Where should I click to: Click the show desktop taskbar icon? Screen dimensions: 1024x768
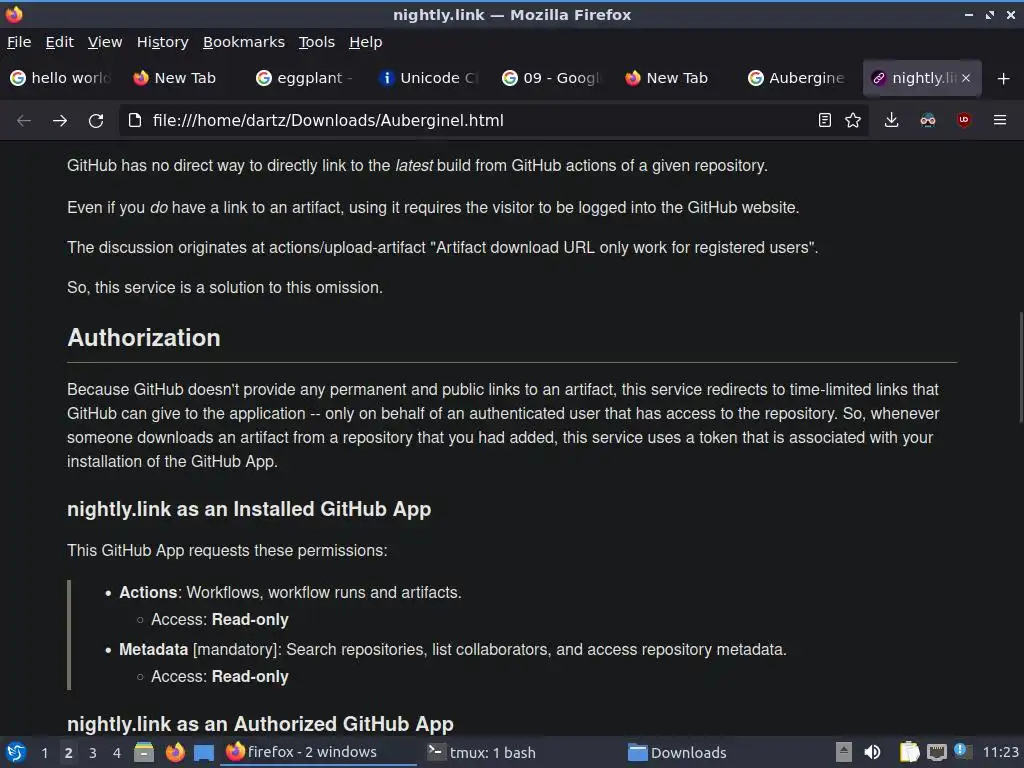204,753
